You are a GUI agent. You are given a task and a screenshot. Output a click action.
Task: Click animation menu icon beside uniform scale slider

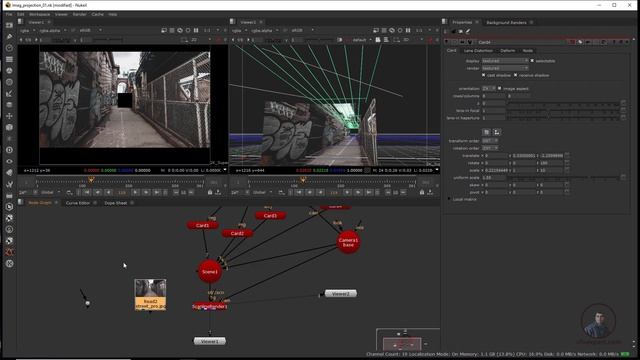[x=623, y=178]
